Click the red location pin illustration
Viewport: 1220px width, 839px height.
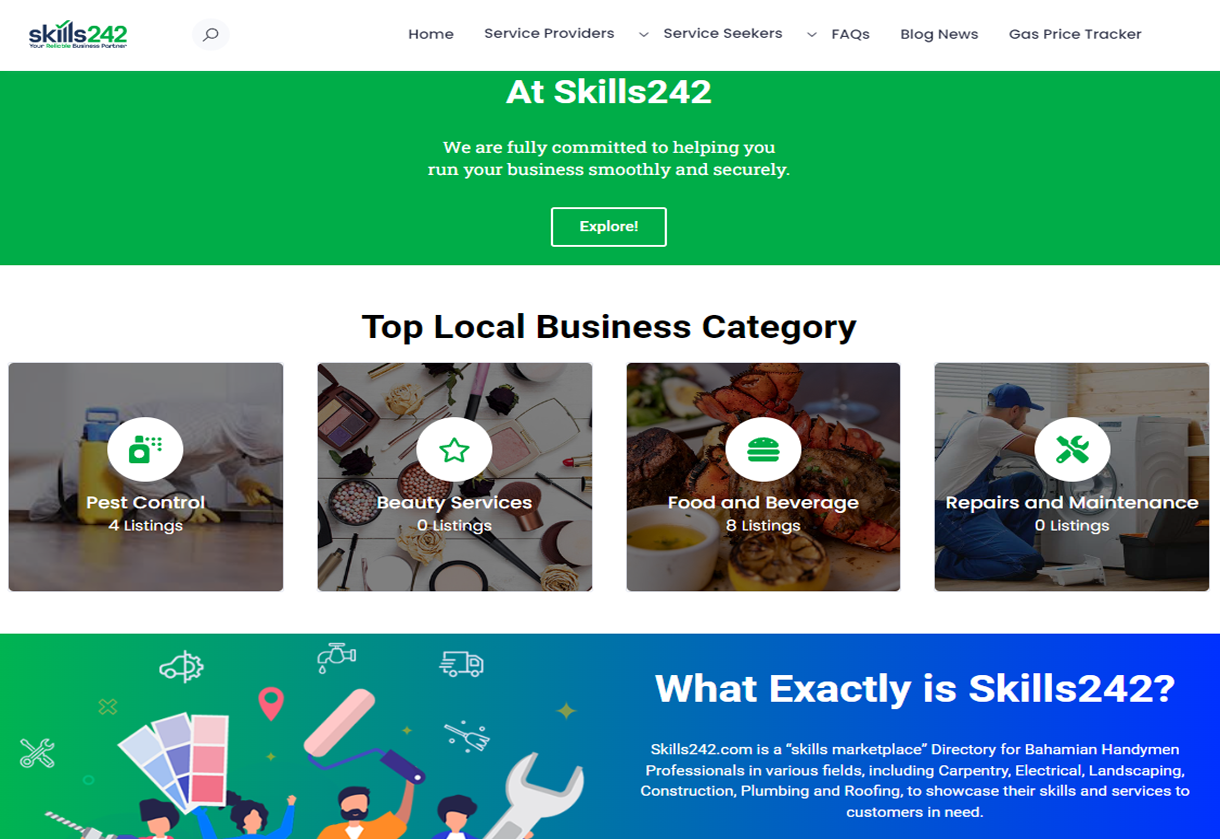pos(271,703)
